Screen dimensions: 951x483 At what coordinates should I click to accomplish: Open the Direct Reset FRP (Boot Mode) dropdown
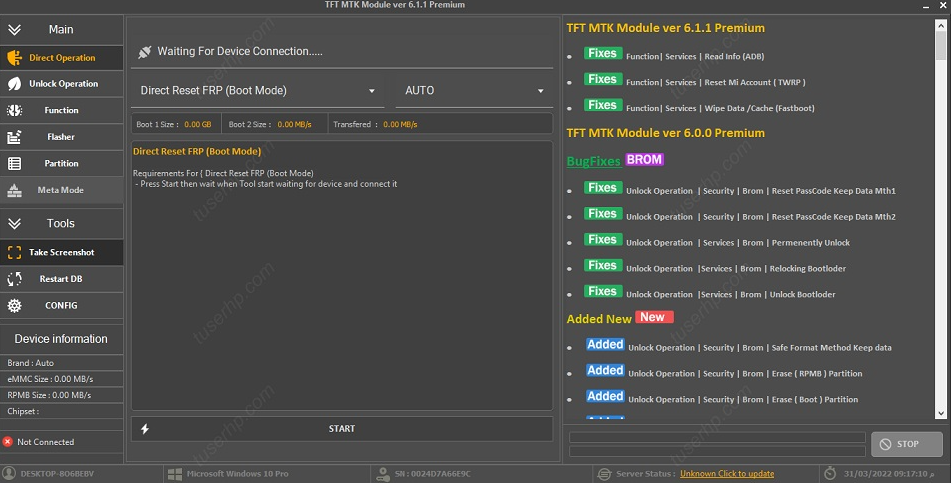click(258, 91)
